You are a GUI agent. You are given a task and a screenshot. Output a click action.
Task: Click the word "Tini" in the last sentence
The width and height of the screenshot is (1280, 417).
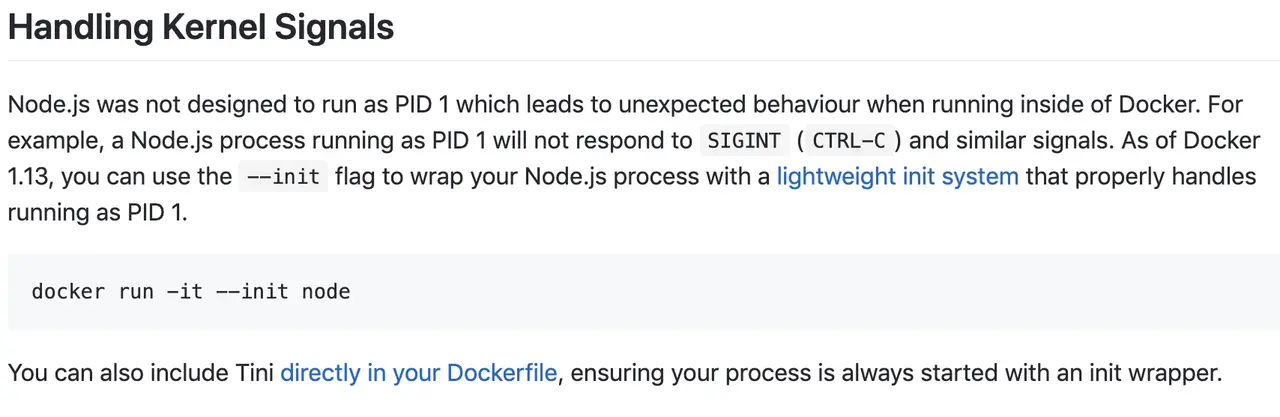(x=255, y=374)
